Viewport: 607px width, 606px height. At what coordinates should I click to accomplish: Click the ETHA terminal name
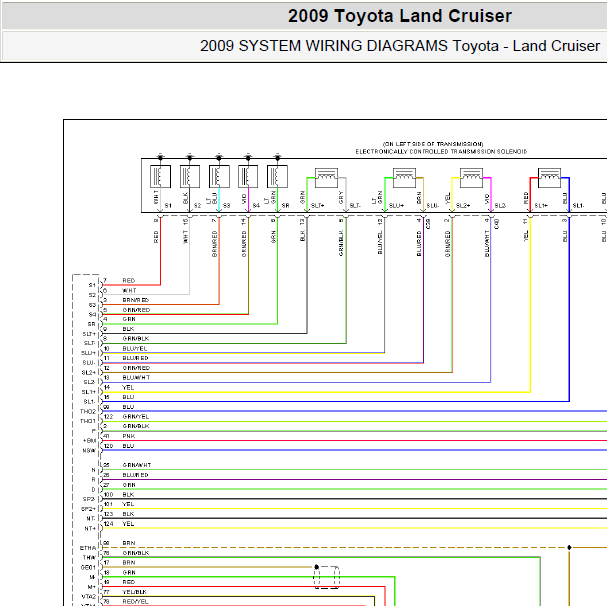tap(88, 548)
